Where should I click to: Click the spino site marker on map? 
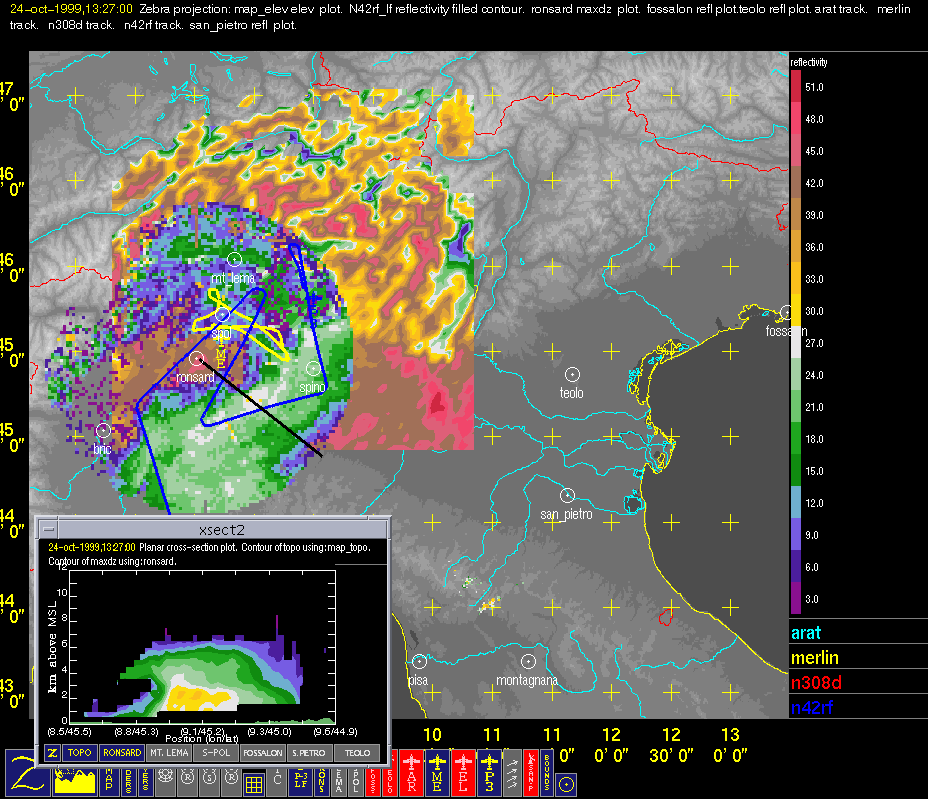coord(313,369)
